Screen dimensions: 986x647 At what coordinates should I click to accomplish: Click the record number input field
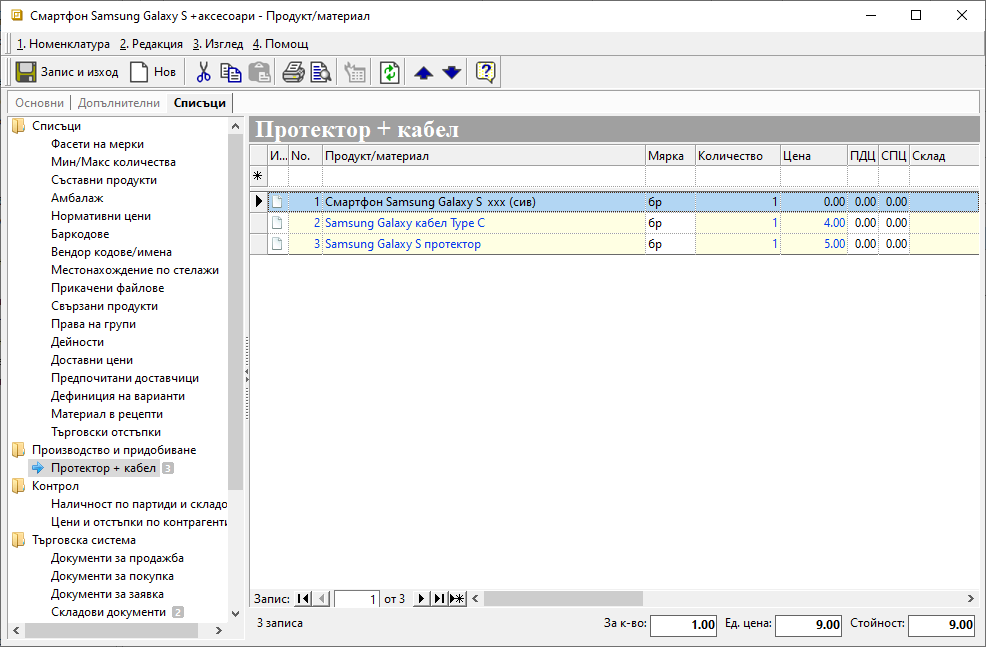[x=357, y=599]
